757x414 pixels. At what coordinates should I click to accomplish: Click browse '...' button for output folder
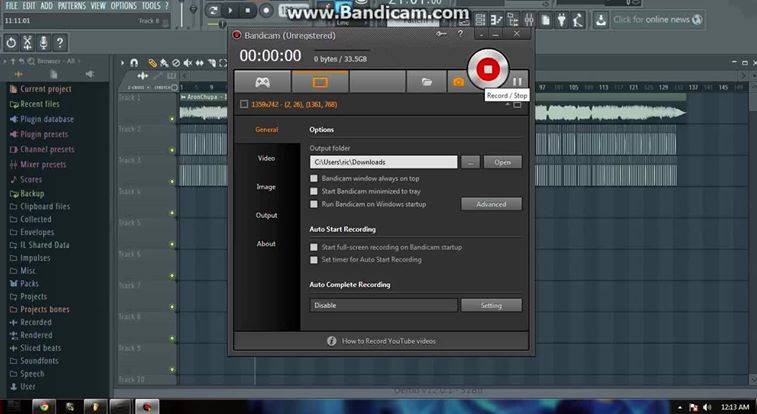pyautogui.click(x=470, y=162)
